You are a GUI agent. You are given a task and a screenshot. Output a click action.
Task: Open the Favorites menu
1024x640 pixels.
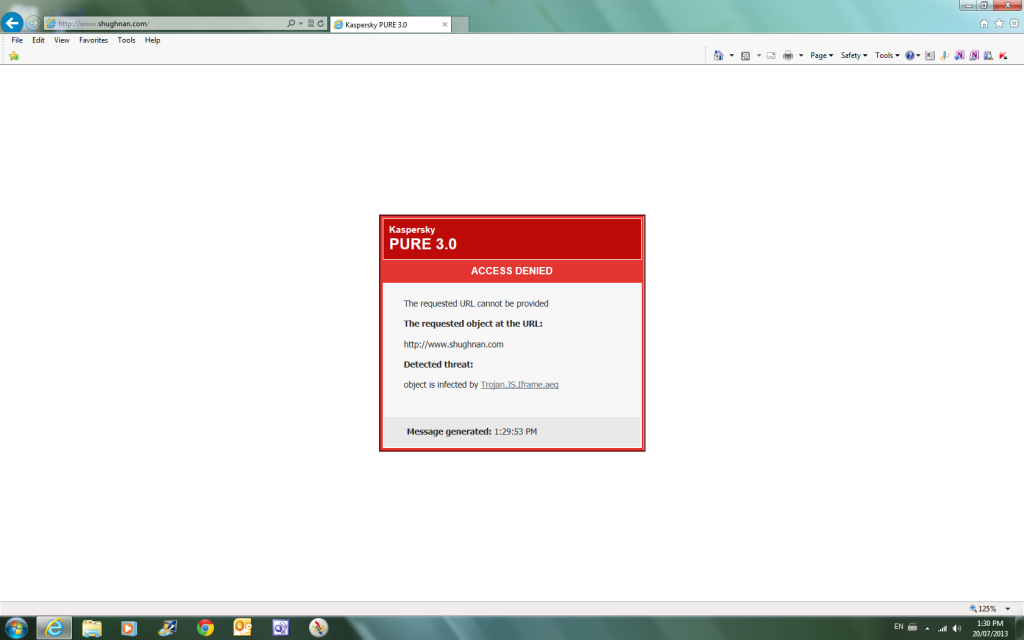(x=93, y=40)
